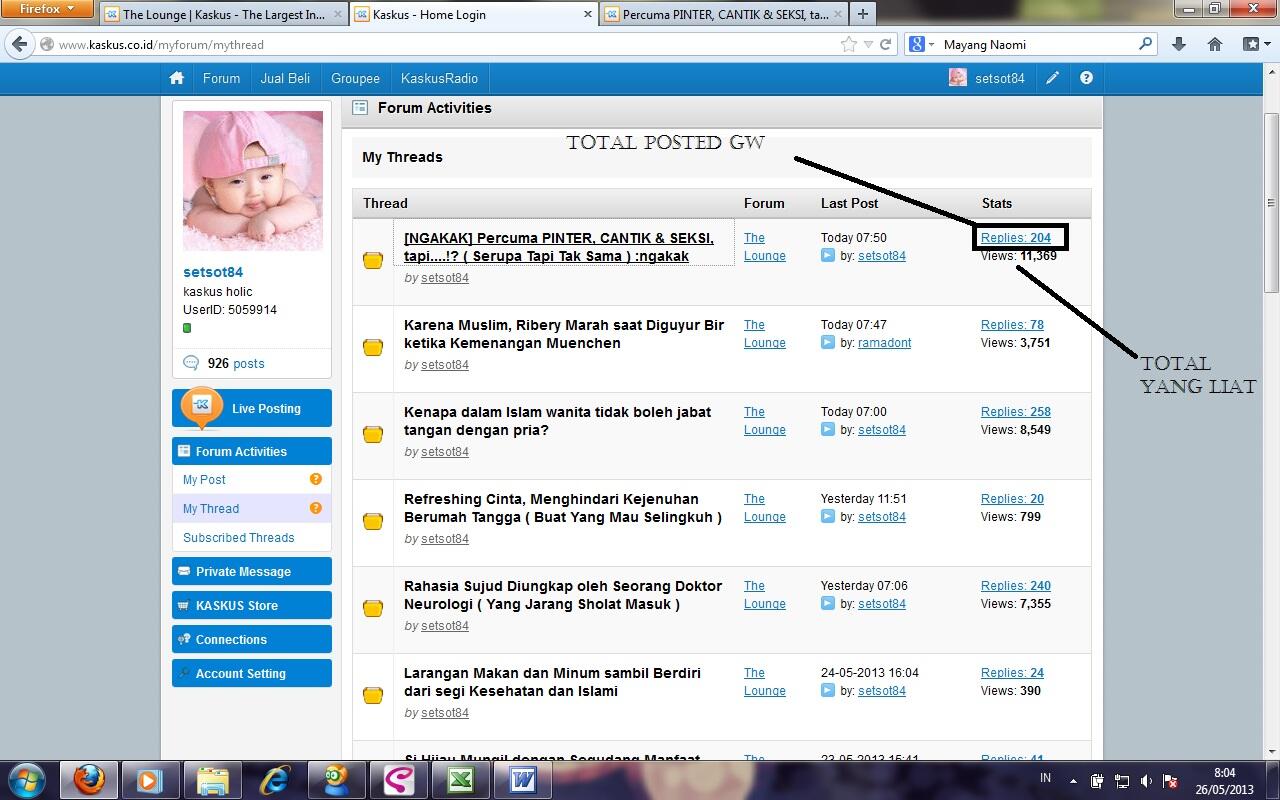This screenshot has width=1280, height=800.
Task: Open KASKUS Store in the sidebar
Action: 252,605
